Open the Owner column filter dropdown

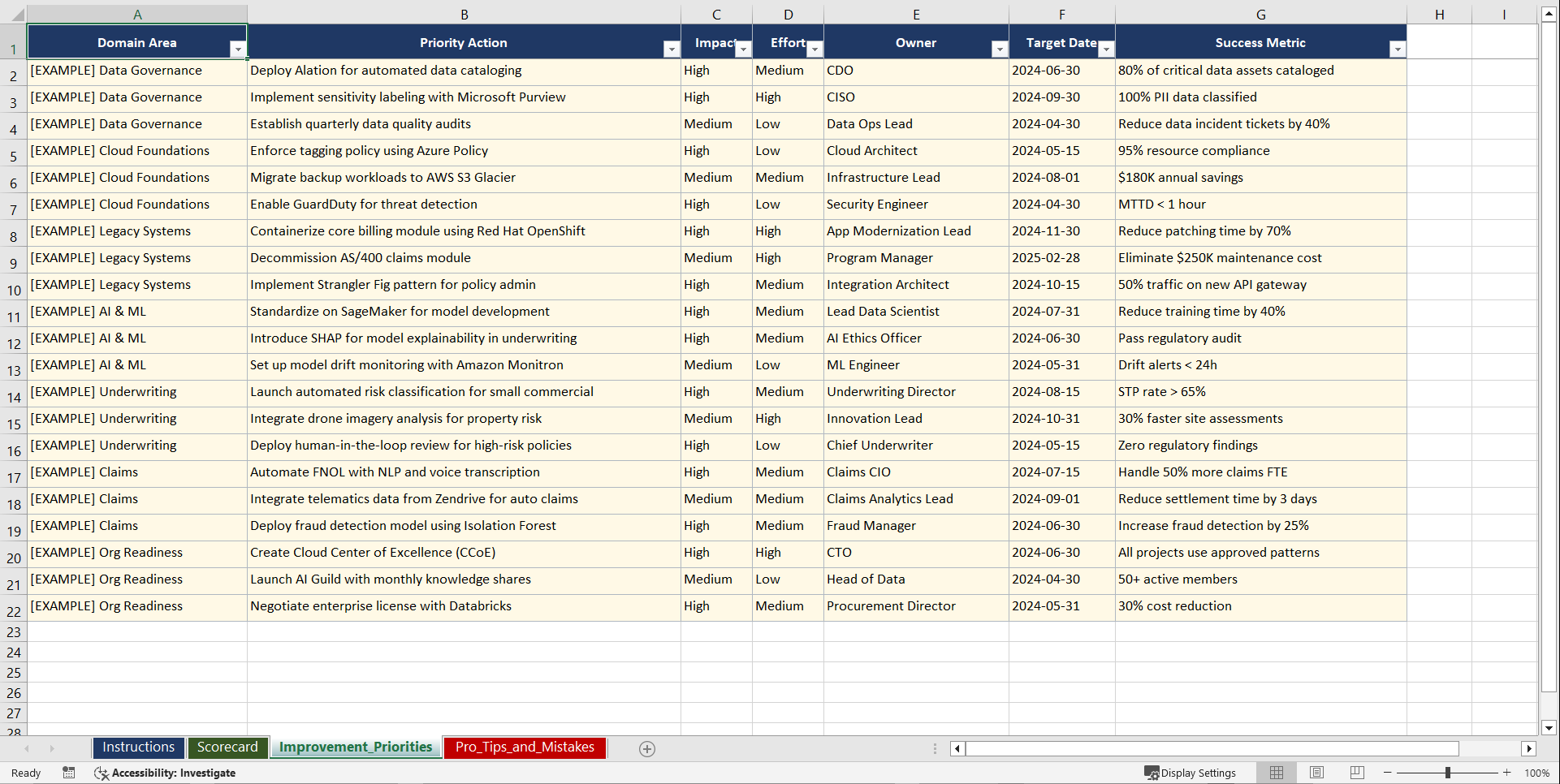tap(1000, 50)
